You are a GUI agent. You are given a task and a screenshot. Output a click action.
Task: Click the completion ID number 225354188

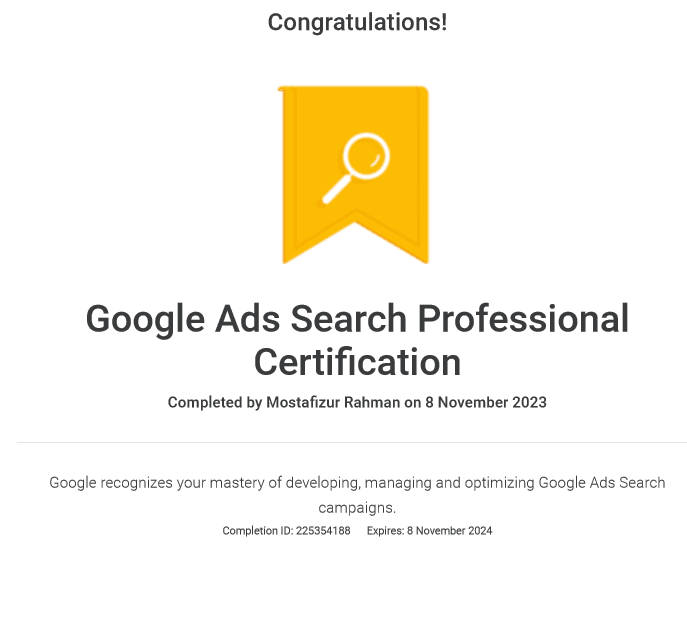323,531
